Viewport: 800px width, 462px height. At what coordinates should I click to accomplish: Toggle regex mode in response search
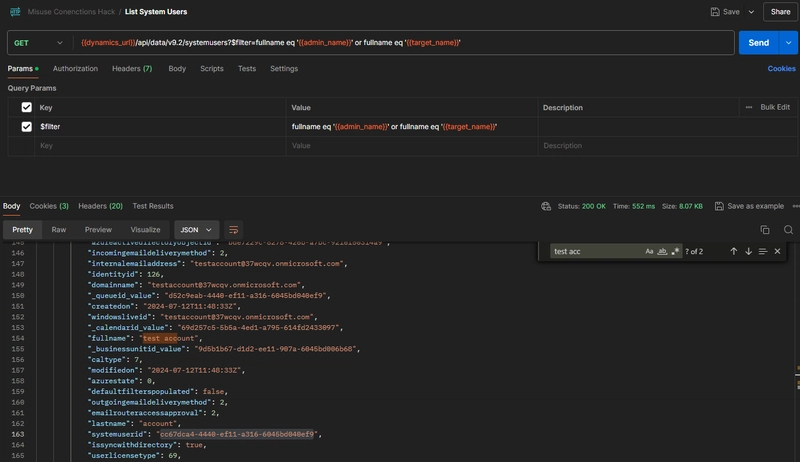pyautogui.click(x=675, y=251)
